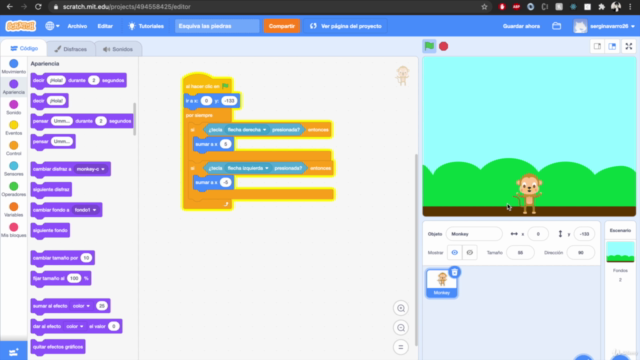Click the value 5 in sumar a x block
The image size is (640, 360).
coord(225,144)
